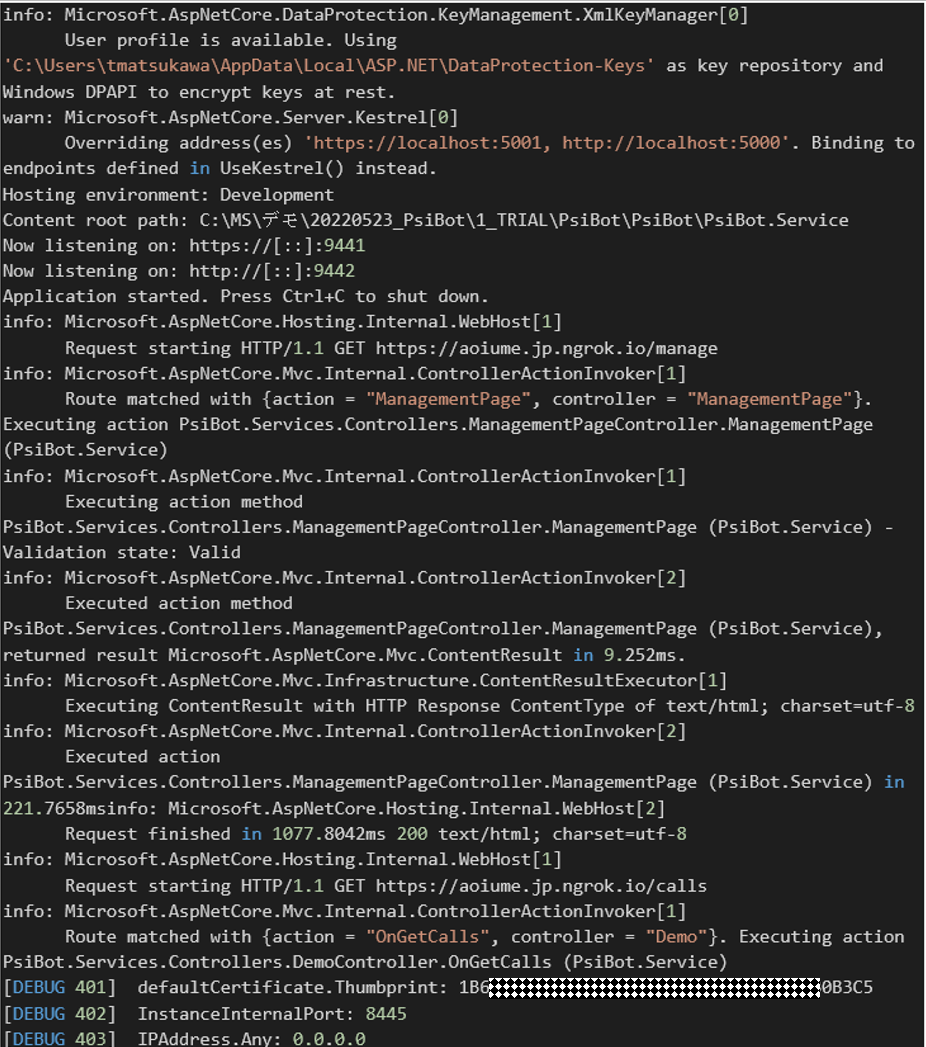Select the InstanceInternalPort value 8445
The height and width of the screenshot is (1047, 926).
386,1014
